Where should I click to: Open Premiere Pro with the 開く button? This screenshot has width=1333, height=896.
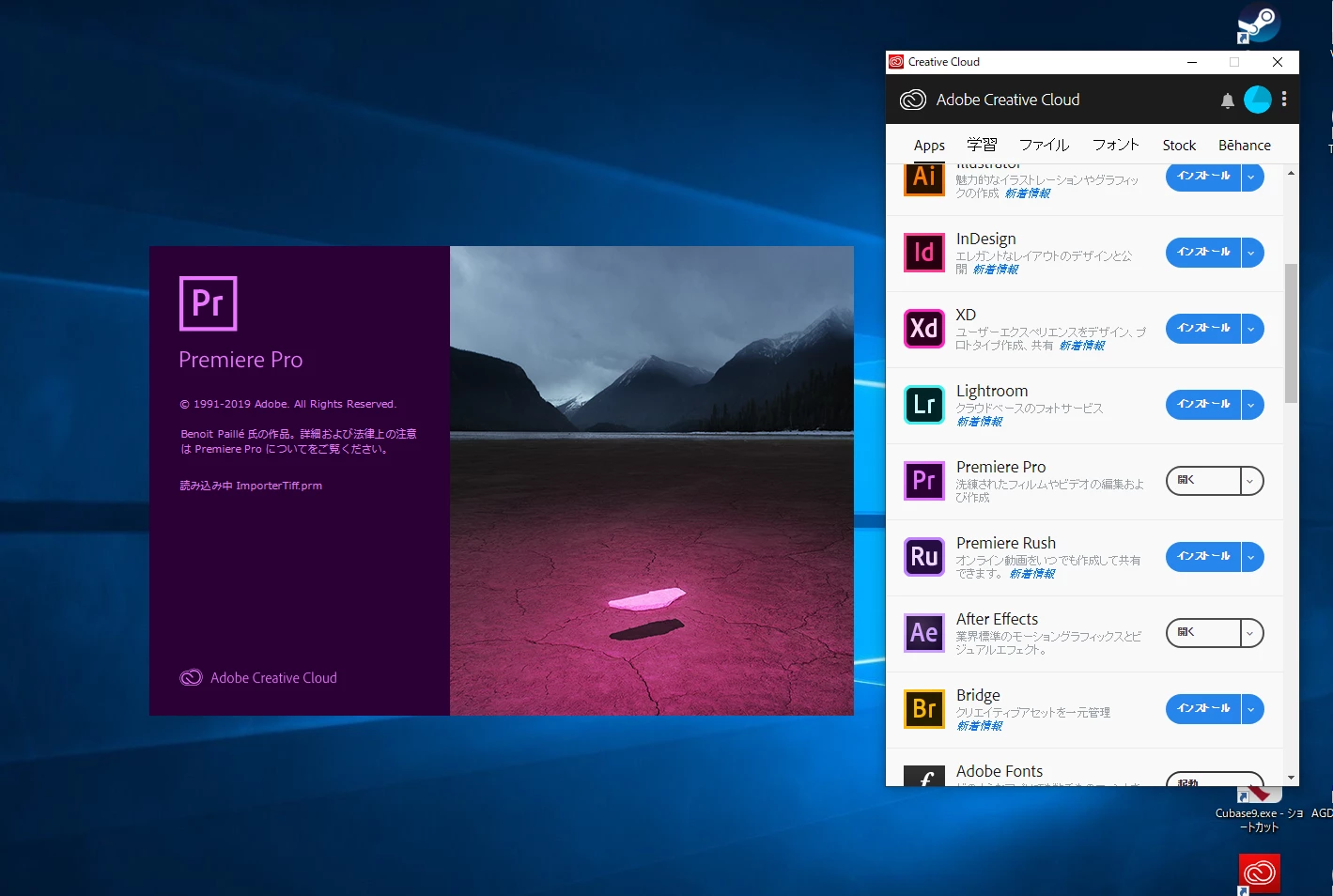[x=1203, y=480]
